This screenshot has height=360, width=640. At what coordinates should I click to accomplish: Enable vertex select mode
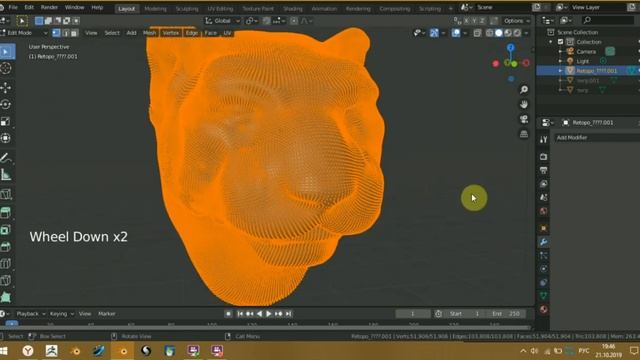pos(56,33)
